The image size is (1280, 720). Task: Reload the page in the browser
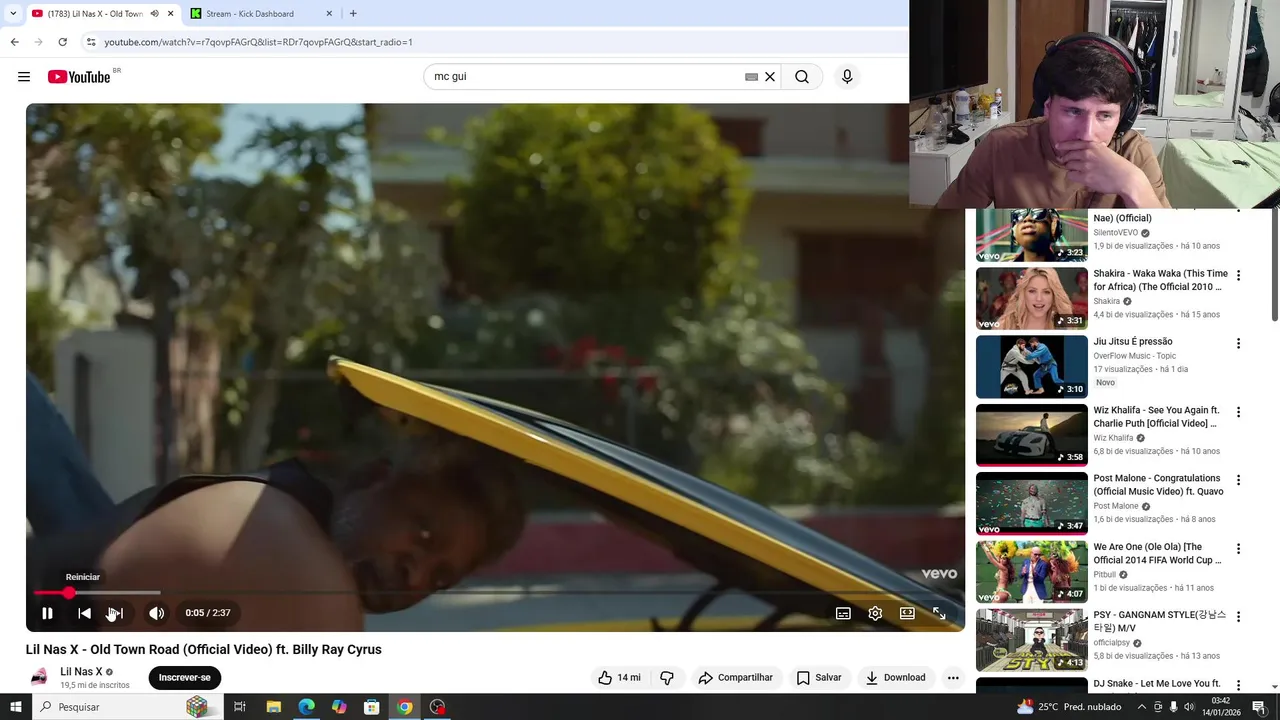click(x=62, y=42)
